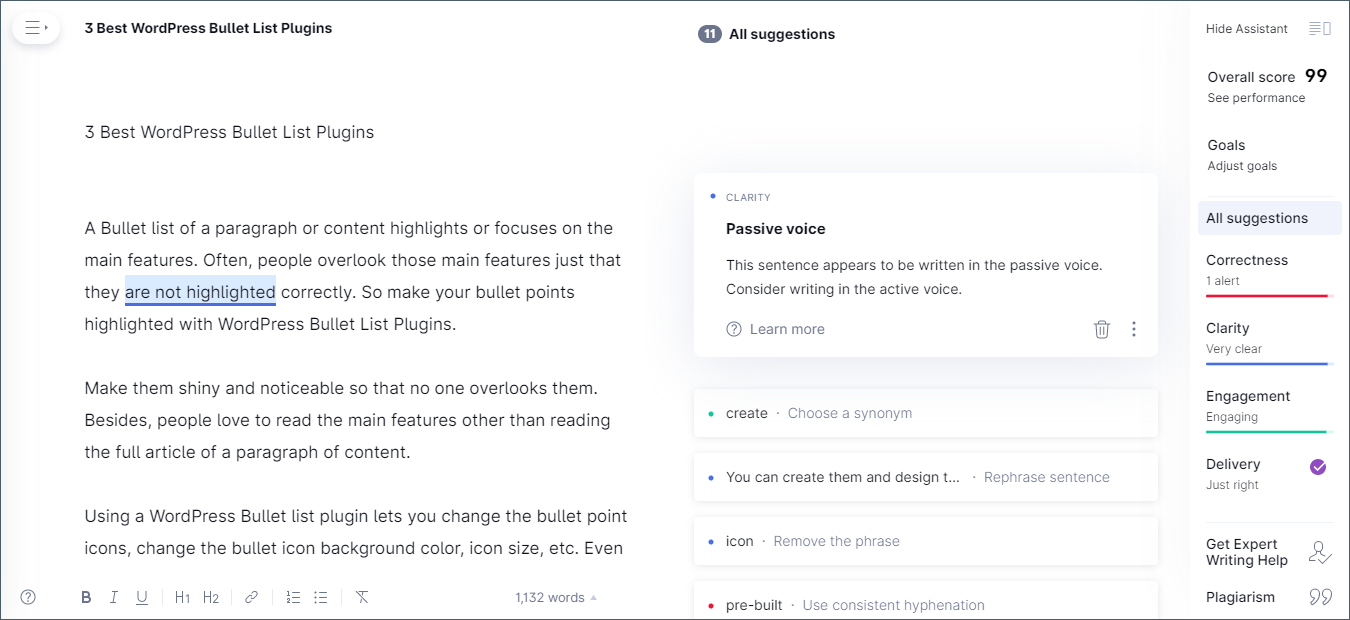This screenshot has height=620, width=1350.
Task: Open Adjust goals
Action: pos(1242,166)
